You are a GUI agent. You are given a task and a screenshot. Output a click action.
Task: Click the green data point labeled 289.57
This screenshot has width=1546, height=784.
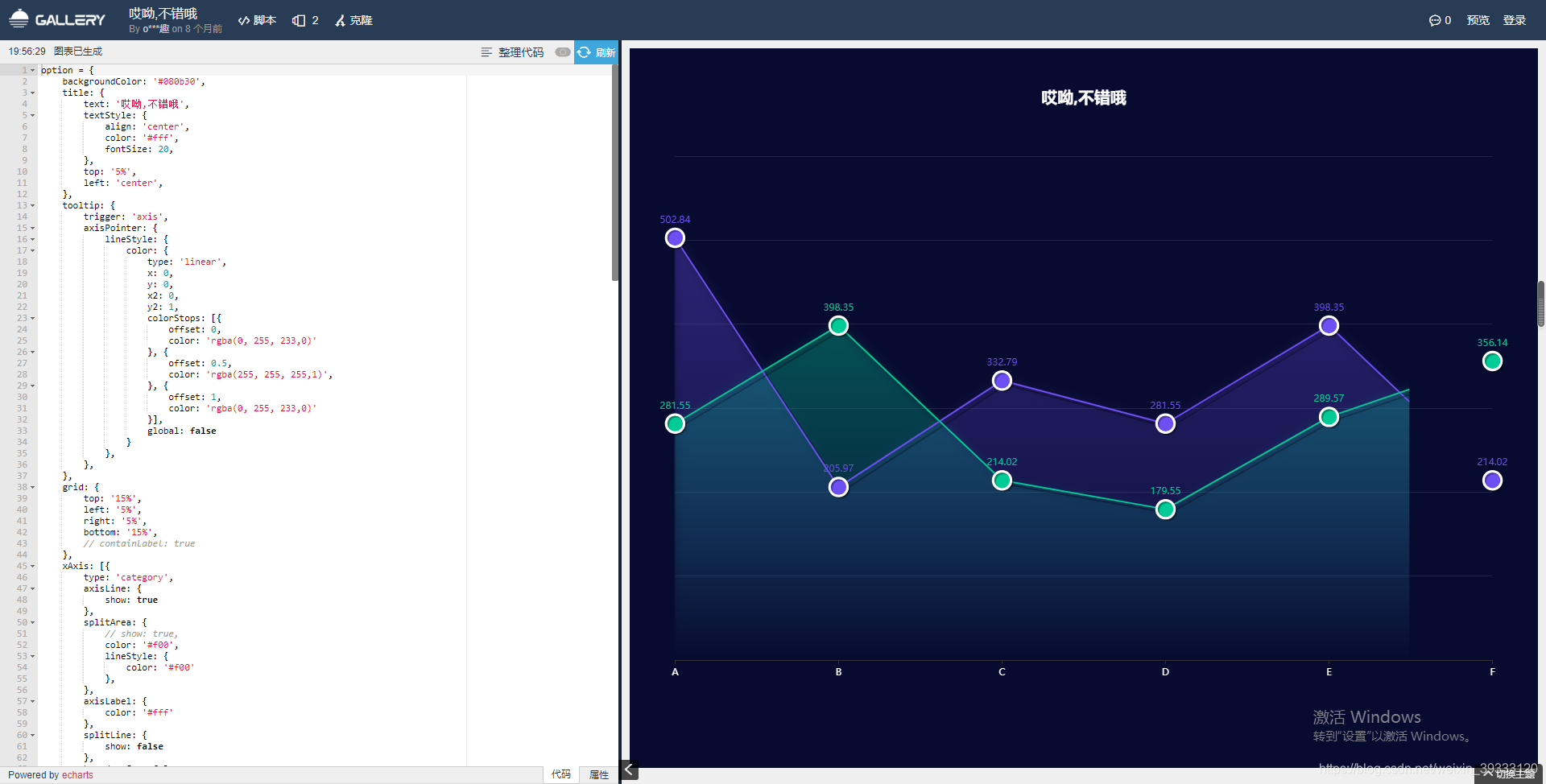coord(1329,417)
